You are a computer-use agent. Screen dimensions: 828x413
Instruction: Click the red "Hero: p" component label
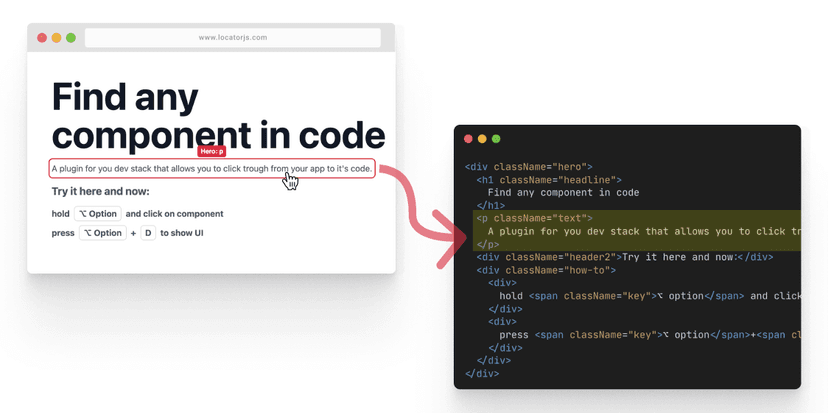click(211, 151)
